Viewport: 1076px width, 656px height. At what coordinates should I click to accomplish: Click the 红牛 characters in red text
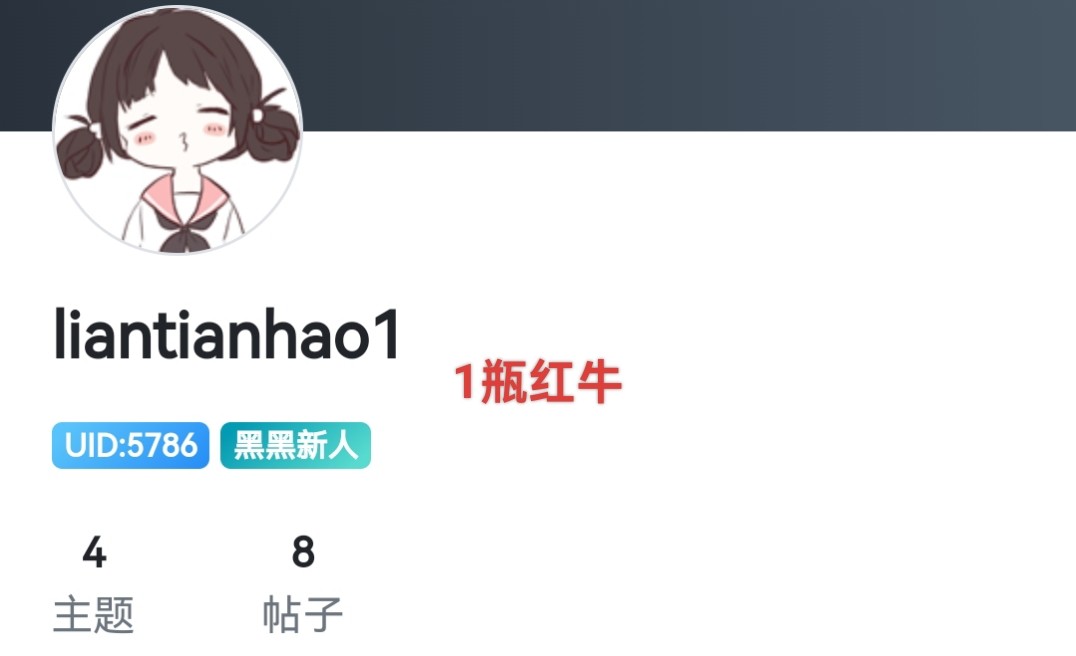pos(575,382)
